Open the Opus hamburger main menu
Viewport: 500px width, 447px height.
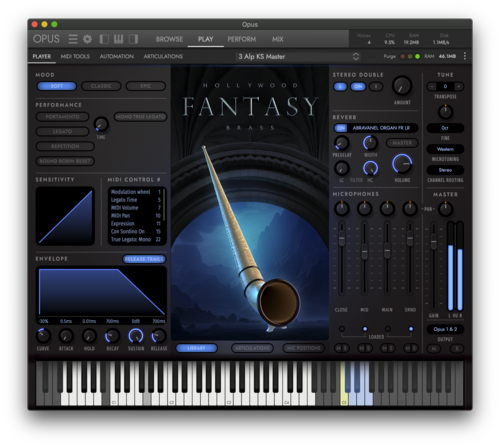click(73, 39)
